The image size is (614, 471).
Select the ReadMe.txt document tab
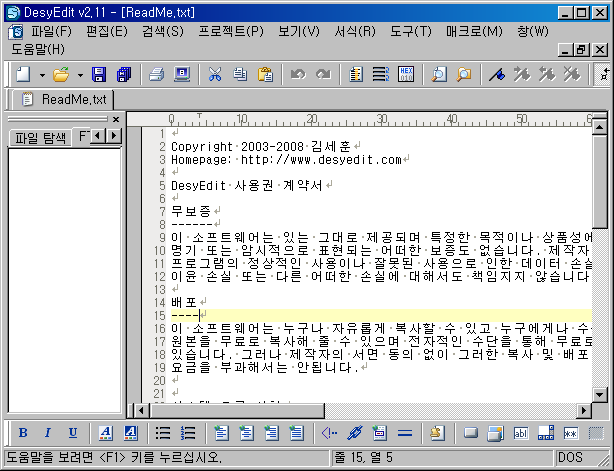click(65, 99)
